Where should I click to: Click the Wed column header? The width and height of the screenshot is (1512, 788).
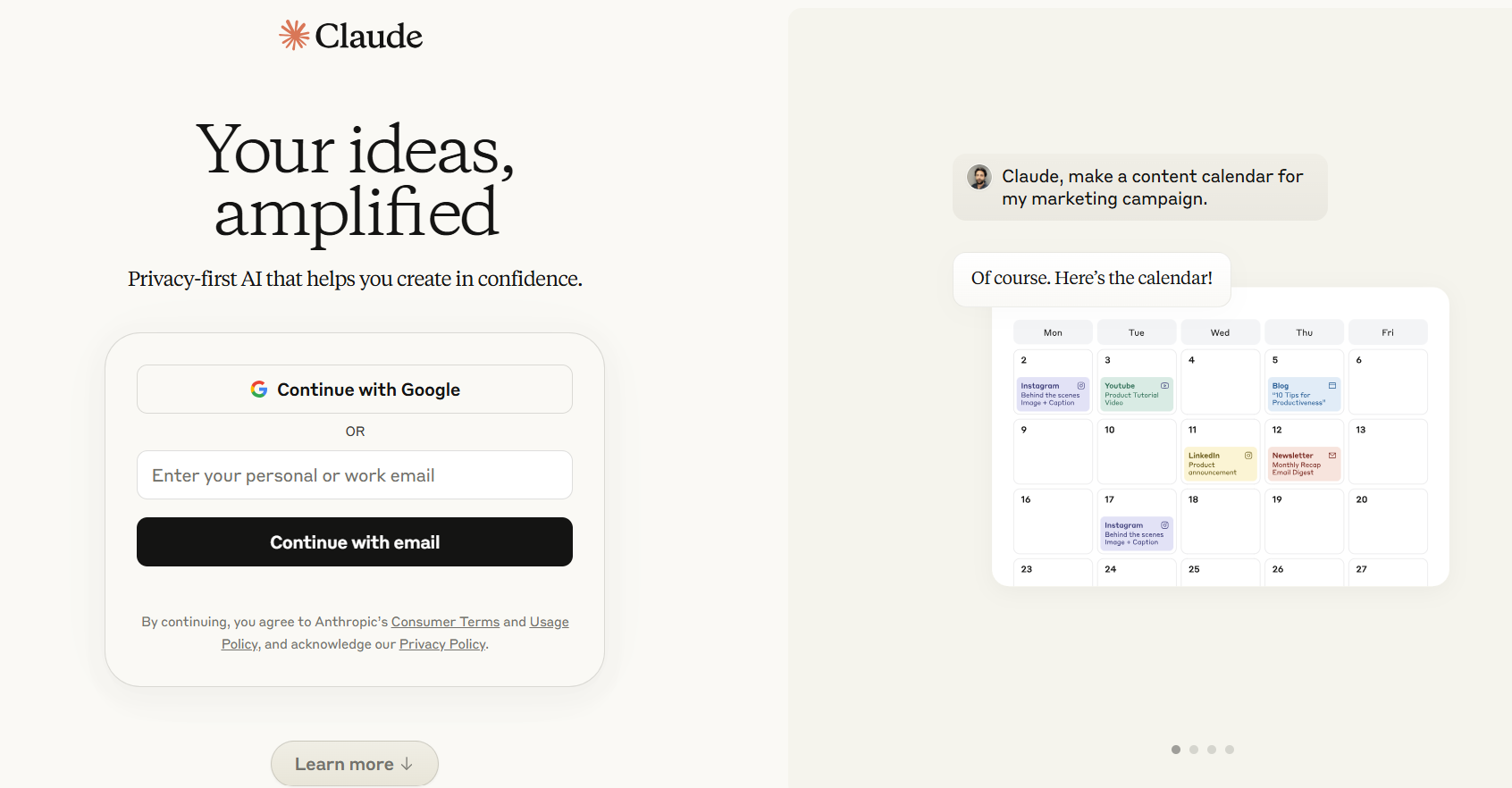(1221, 332)
